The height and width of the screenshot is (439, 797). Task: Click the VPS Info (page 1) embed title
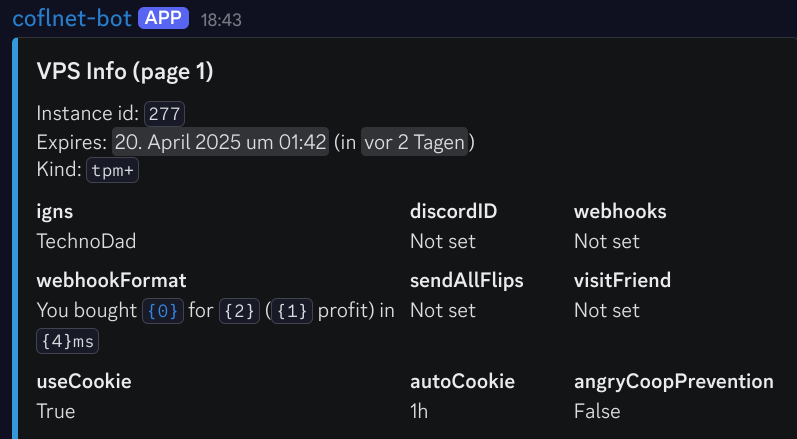pyautogui.click(x=125, y=71)
